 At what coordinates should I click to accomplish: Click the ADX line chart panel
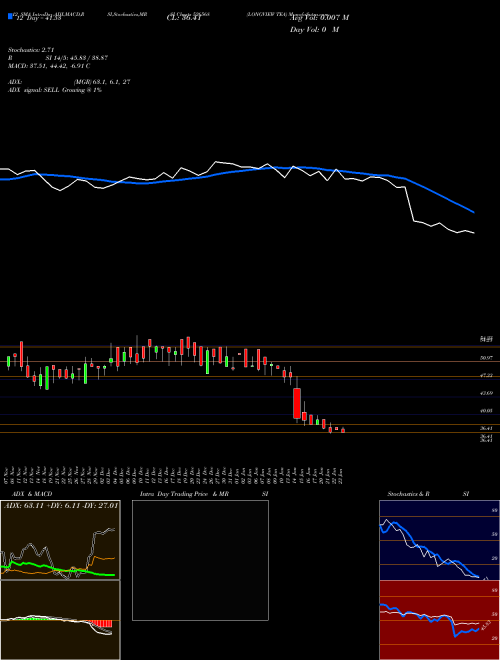tap(60, 540)
